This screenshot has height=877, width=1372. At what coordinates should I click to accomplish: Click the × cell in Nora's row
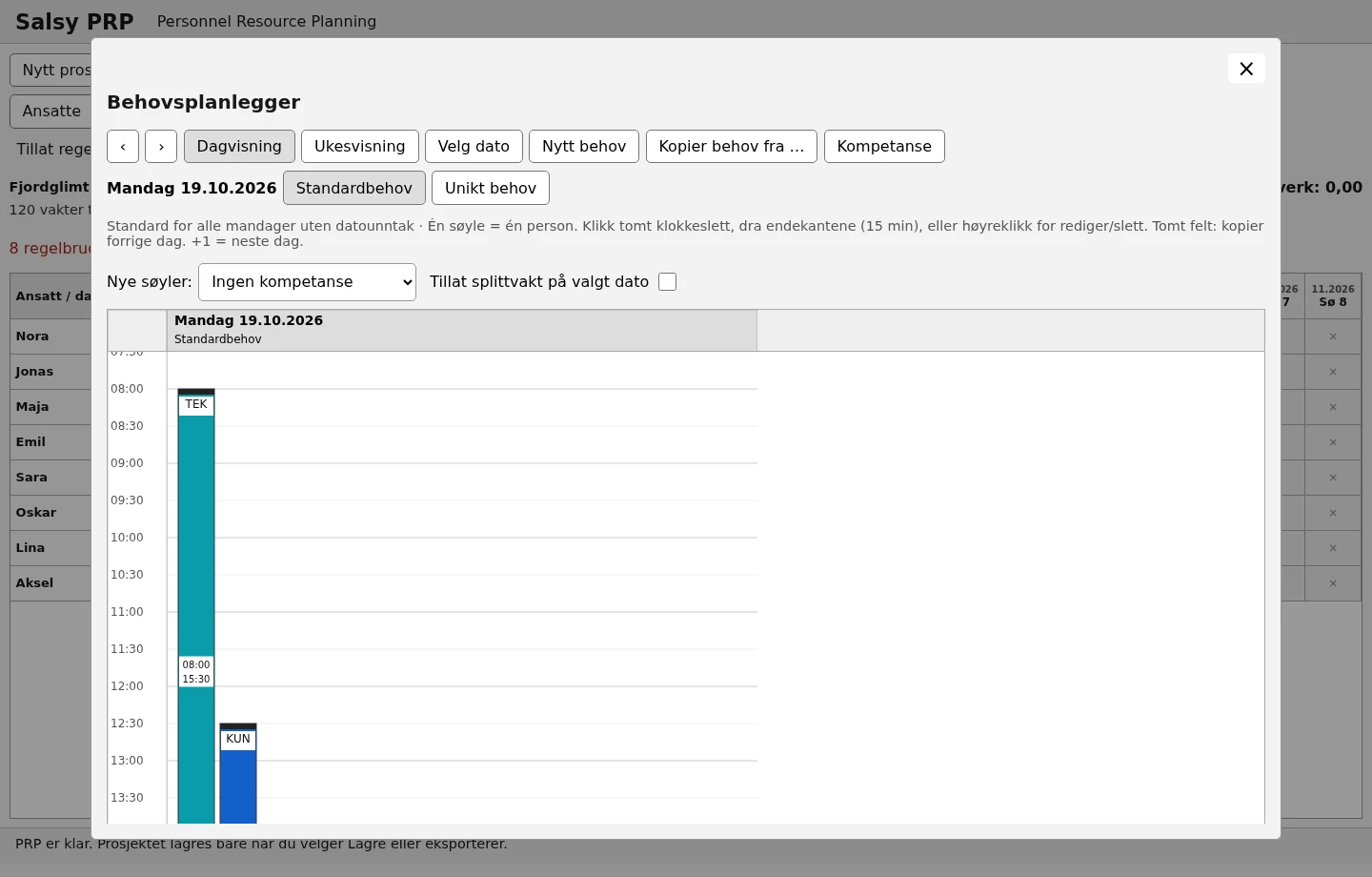click(1333, 337)
